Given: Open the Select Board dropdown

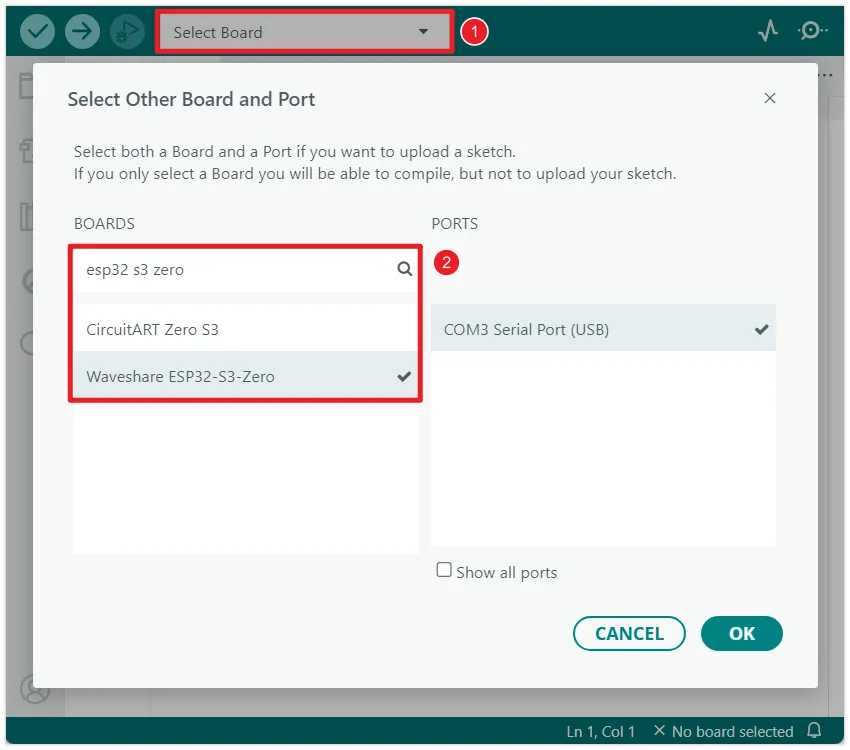Looking at the screenshot, I should 304,32.
